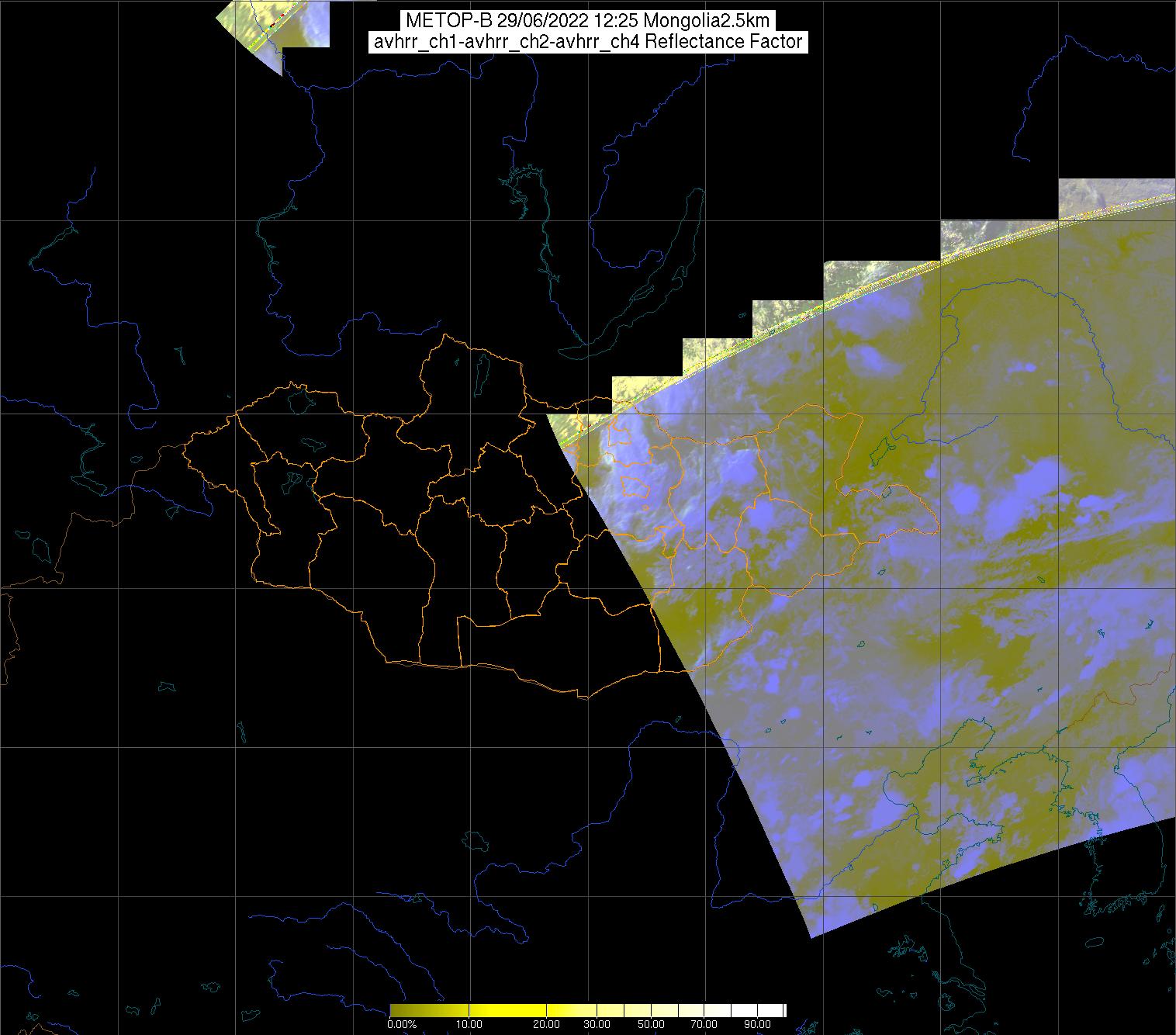The width and height of the screenshot is (1176, 1035).
Task: Click the title text 'METOP-B 29/06/2022 12:25 Mongolia2.5km'
Action: point(588,21)
